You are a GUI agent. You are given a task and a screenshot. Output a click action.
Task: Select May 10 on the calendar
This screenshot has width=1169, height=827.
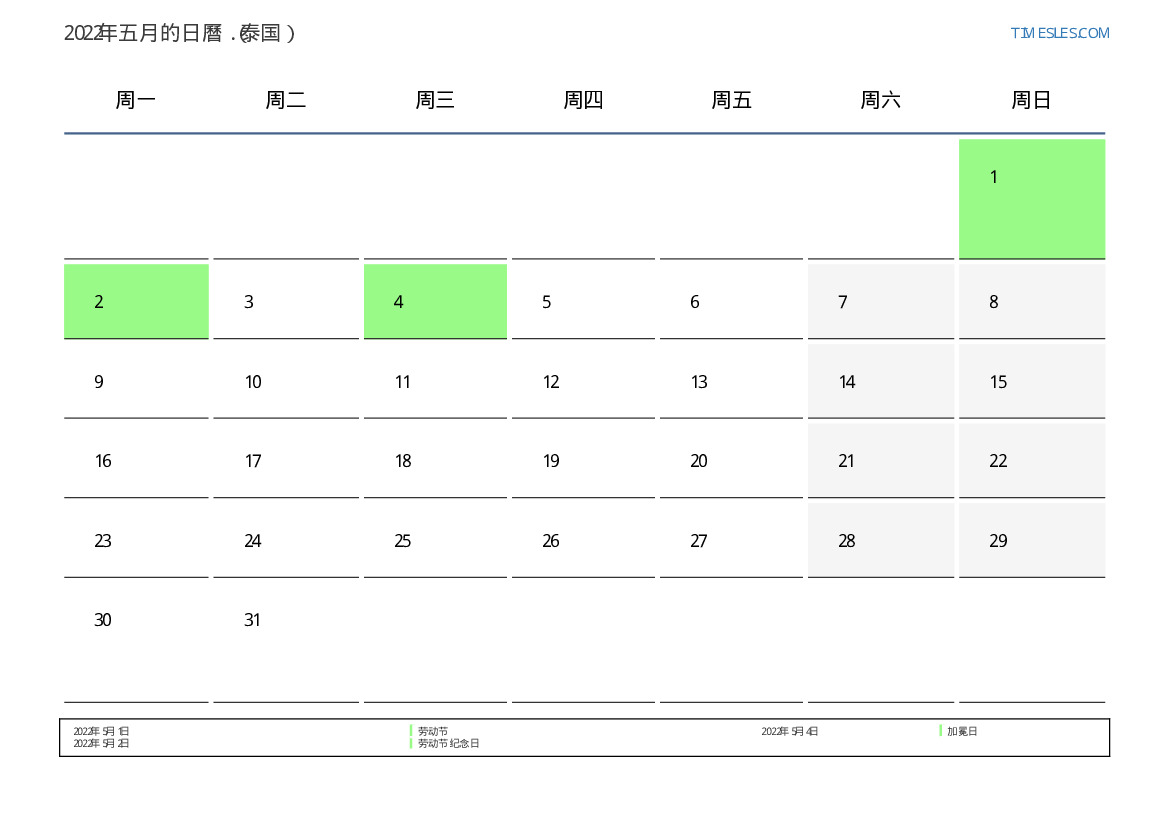point(285,381)
